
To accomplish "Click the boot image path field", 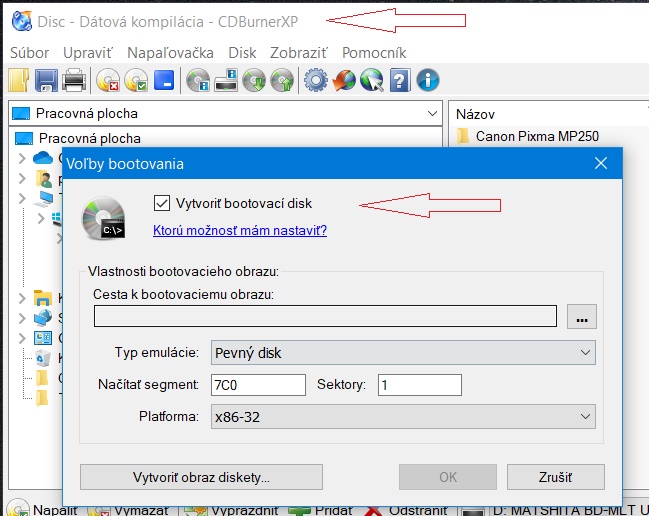I will pyautogui.click(x=325, y=316).
